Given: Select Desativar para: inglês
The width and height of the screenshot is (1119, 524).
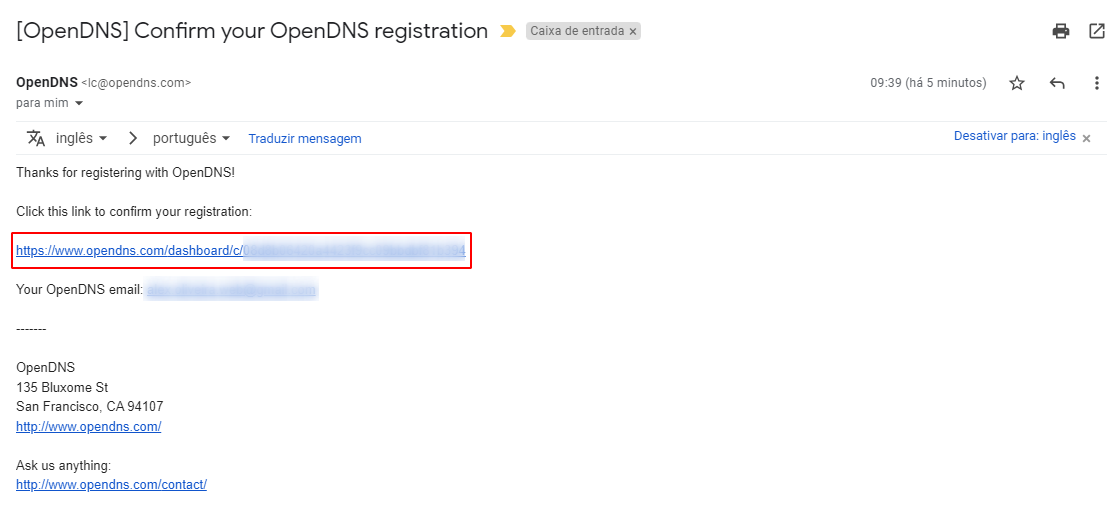Looking at the screenshot, I should point(1015,136).
